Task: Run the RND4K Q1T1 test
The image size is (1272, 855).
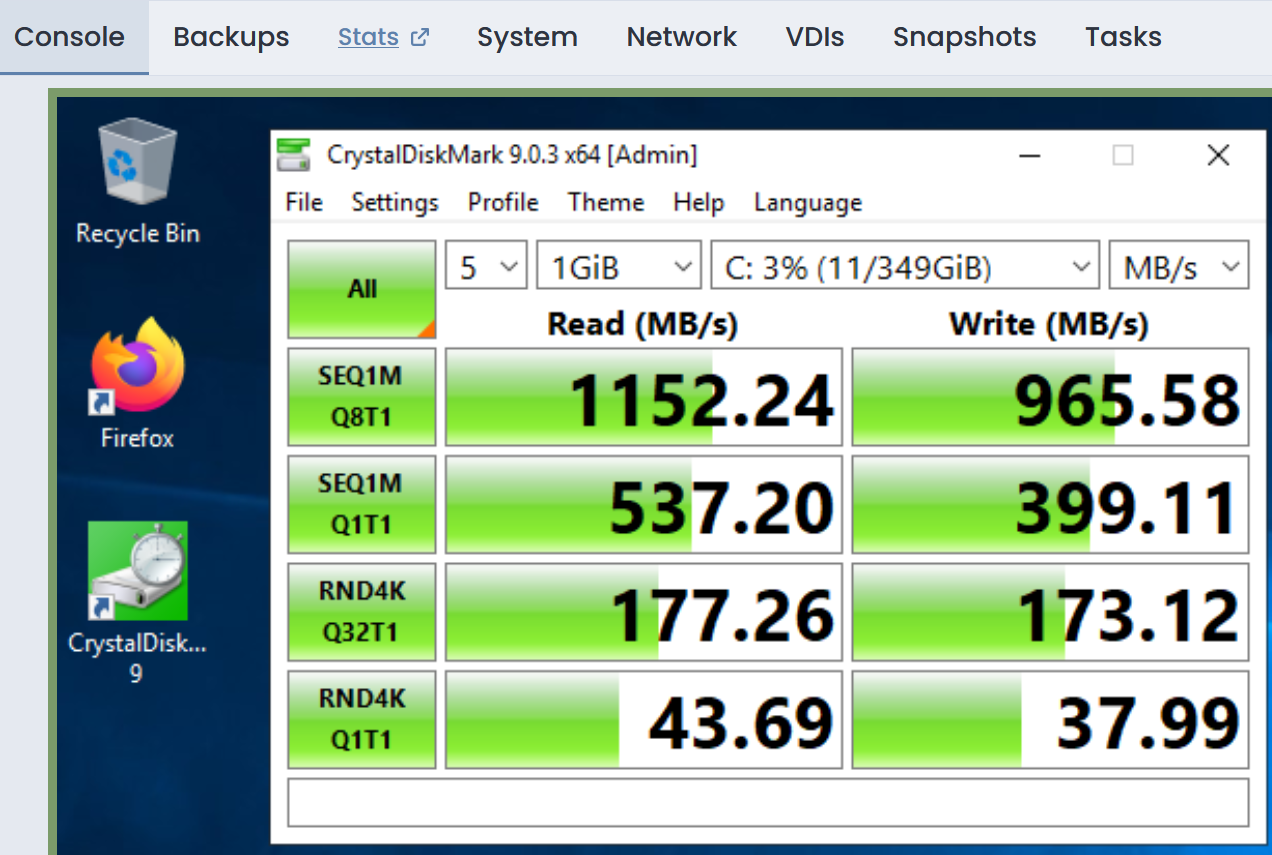Action: tap(362, 720)
